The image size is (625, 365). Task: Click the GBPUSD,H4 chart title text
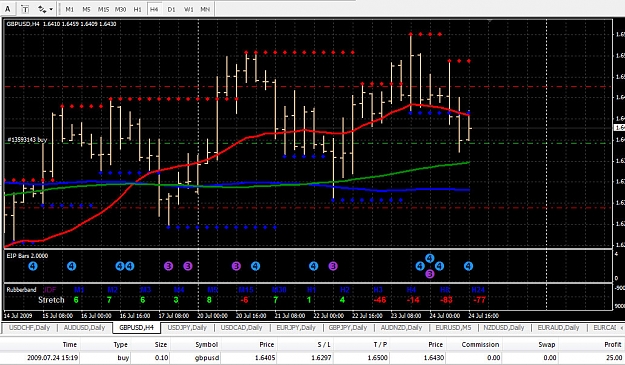[x=23, y=24]
